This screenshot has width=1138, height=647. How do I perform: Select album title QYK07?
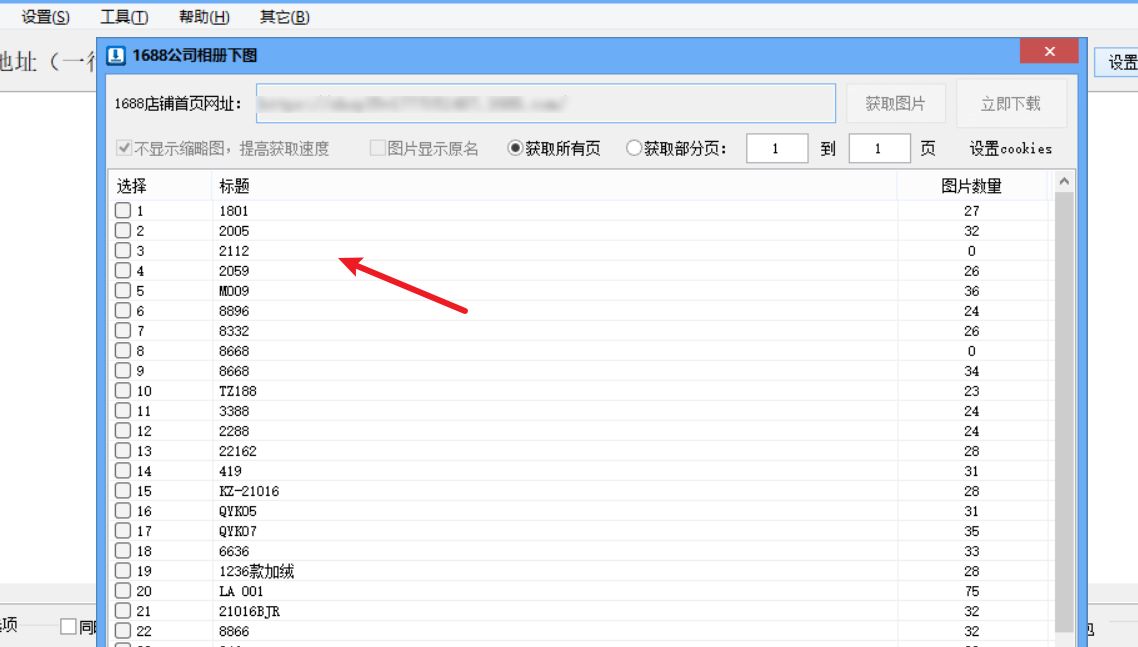click(237, 532)
